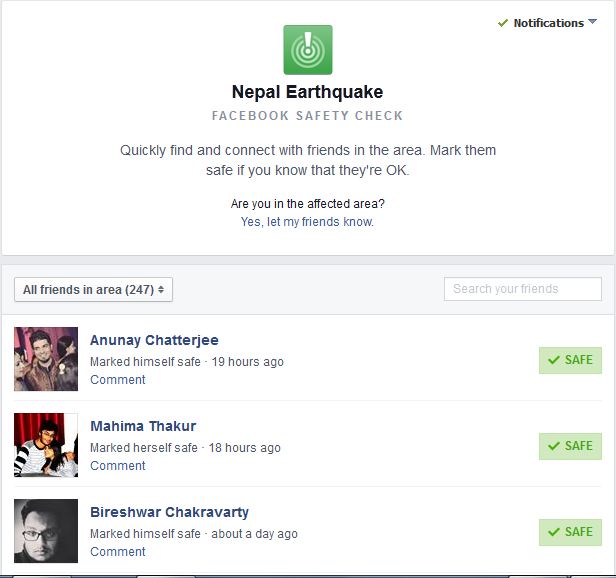Image resolution: width=616 pixels, height=578 pixels.
Task: Visit Anunay Chatterjee's profile via name
Action: tap(154, 340)
